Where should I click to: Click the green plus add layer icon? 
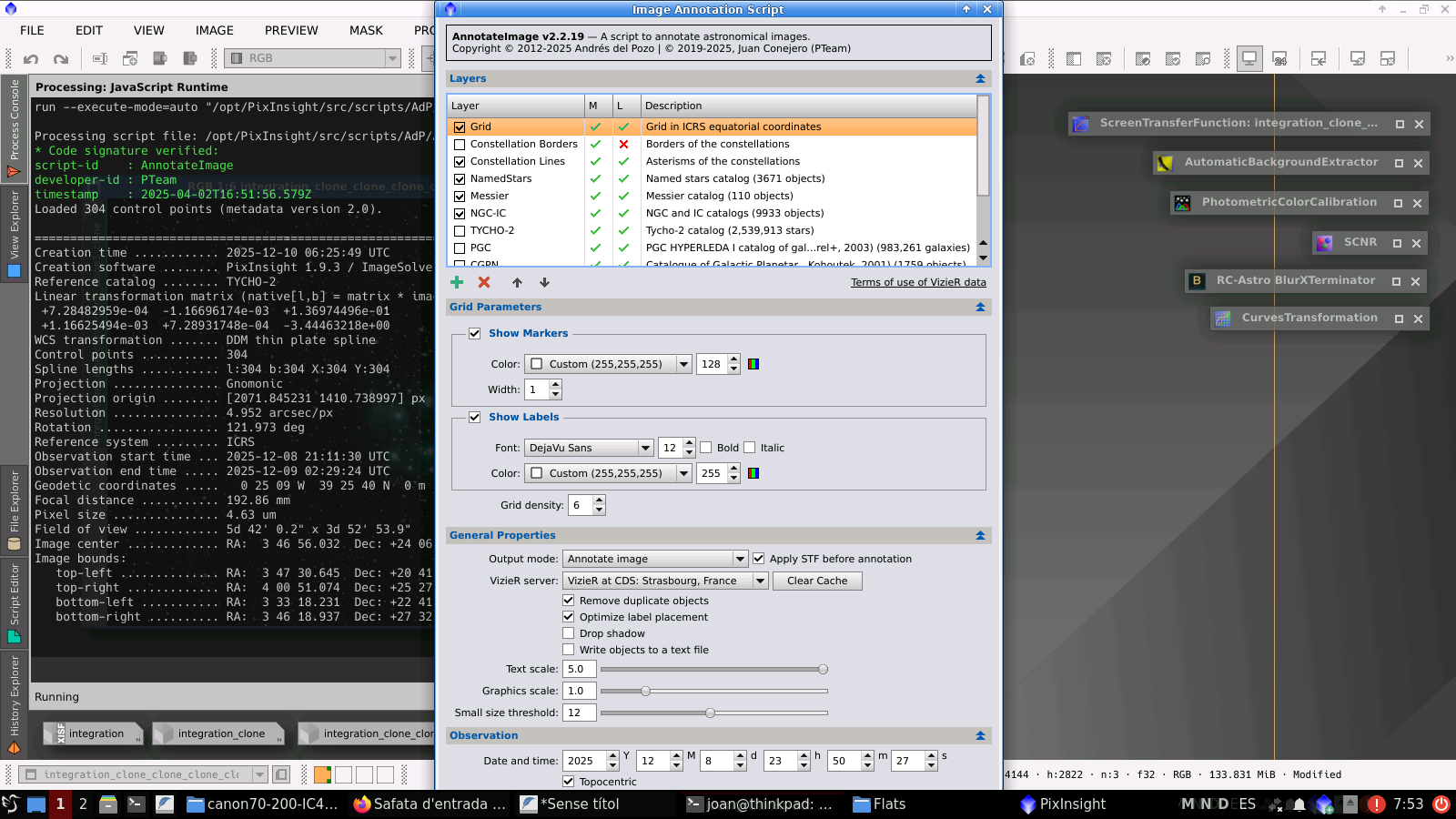coord(457,283)
